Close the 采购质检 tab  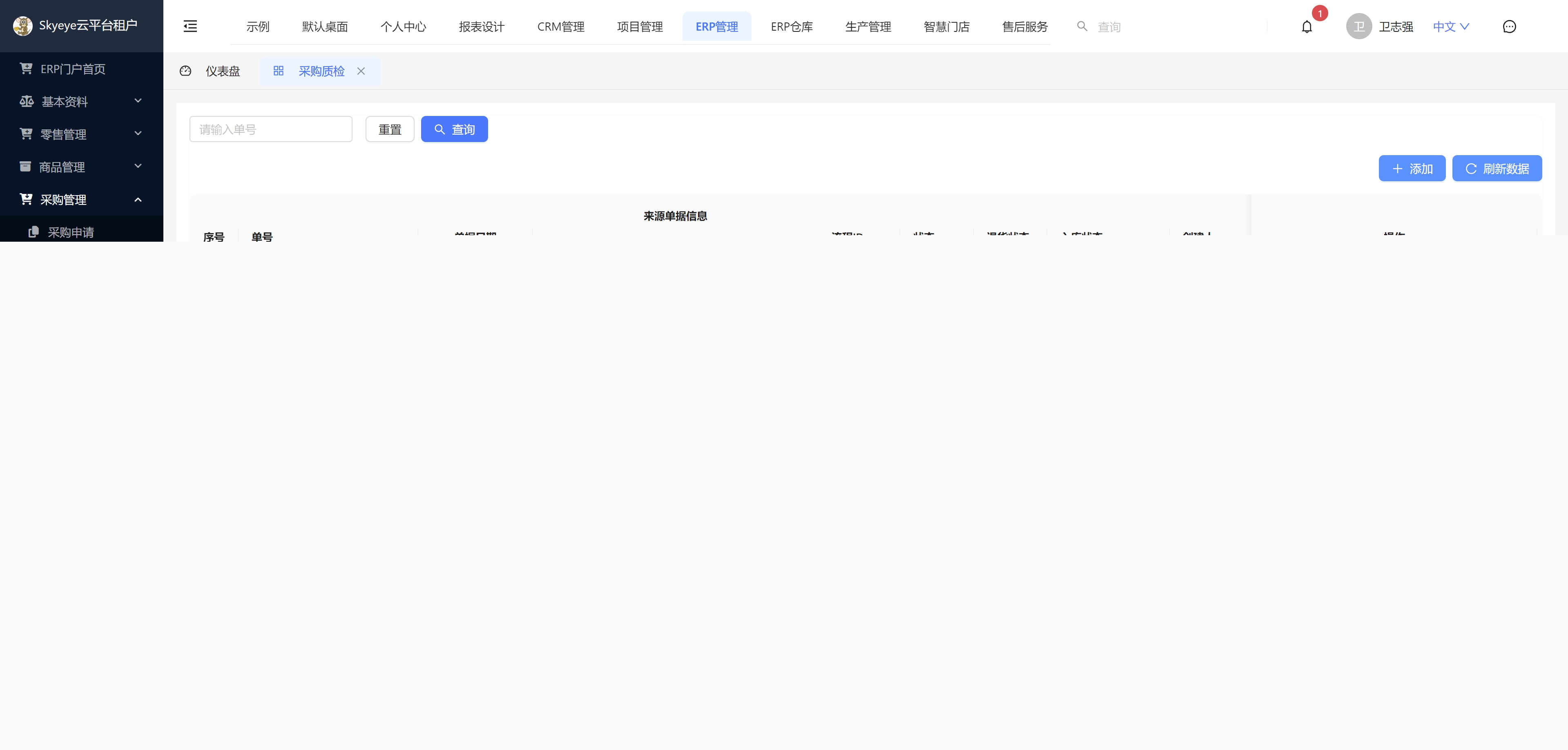coord(361,71)
